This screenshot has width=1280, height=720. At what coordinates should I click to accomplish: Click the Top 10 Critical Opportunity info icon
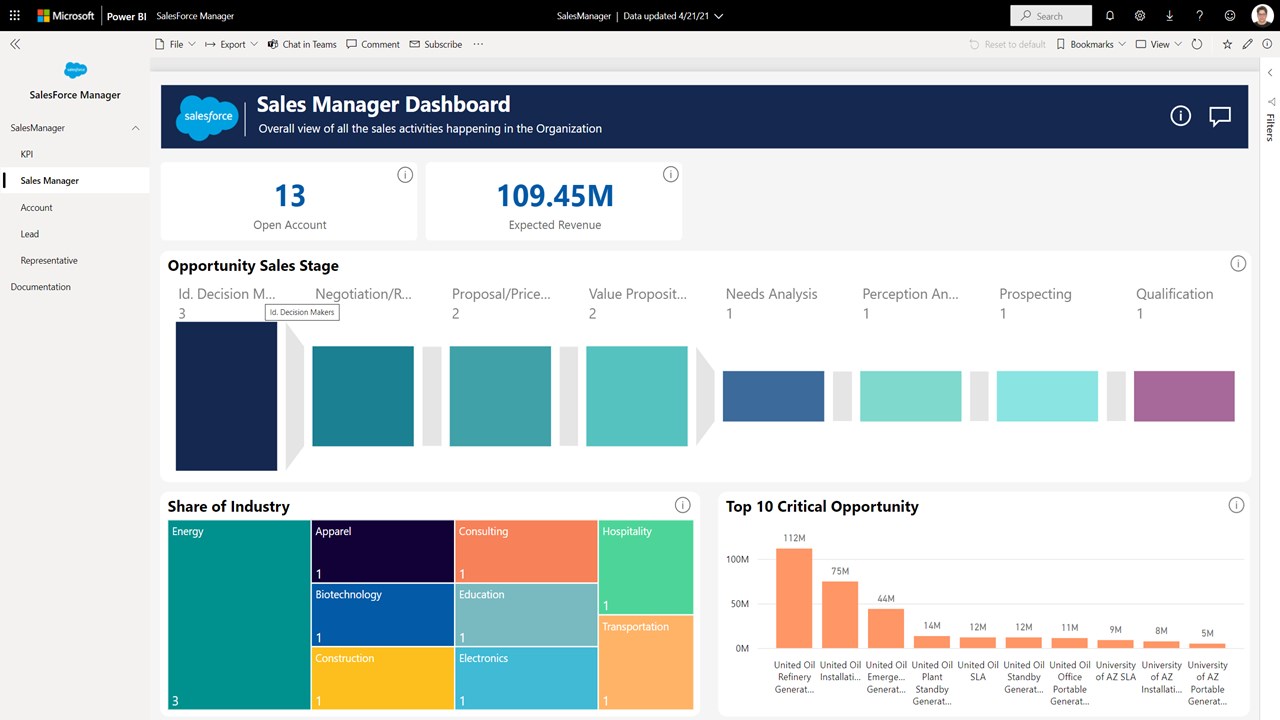click(x=1237, y=505)
